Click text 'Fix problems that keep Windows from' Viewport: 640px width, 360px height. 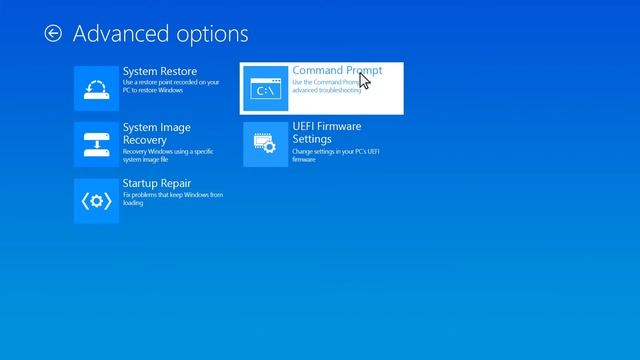(x=173, y=195)
